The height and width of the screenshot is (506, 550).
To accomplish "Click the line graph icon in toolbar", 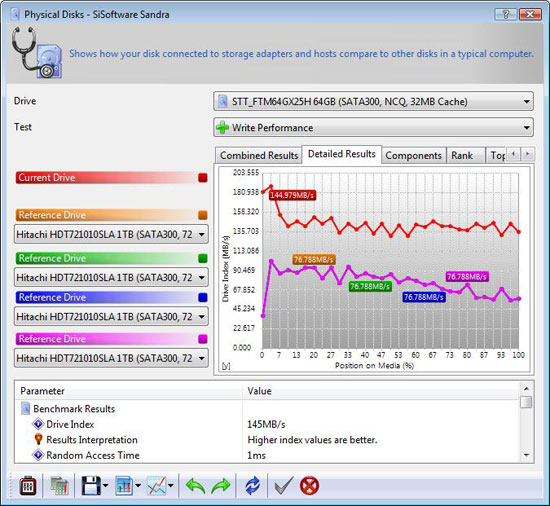I will [x=157, y=486].
